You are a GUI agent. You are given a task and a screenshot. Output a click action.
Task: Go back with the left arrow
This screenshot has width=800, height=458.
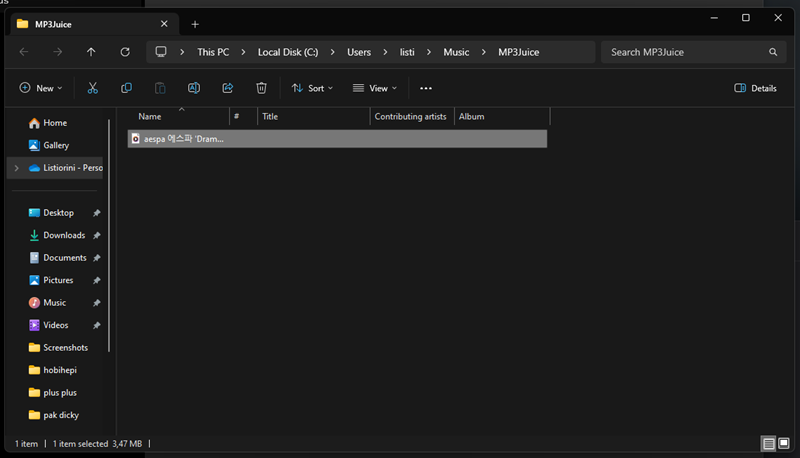(23, 52)
